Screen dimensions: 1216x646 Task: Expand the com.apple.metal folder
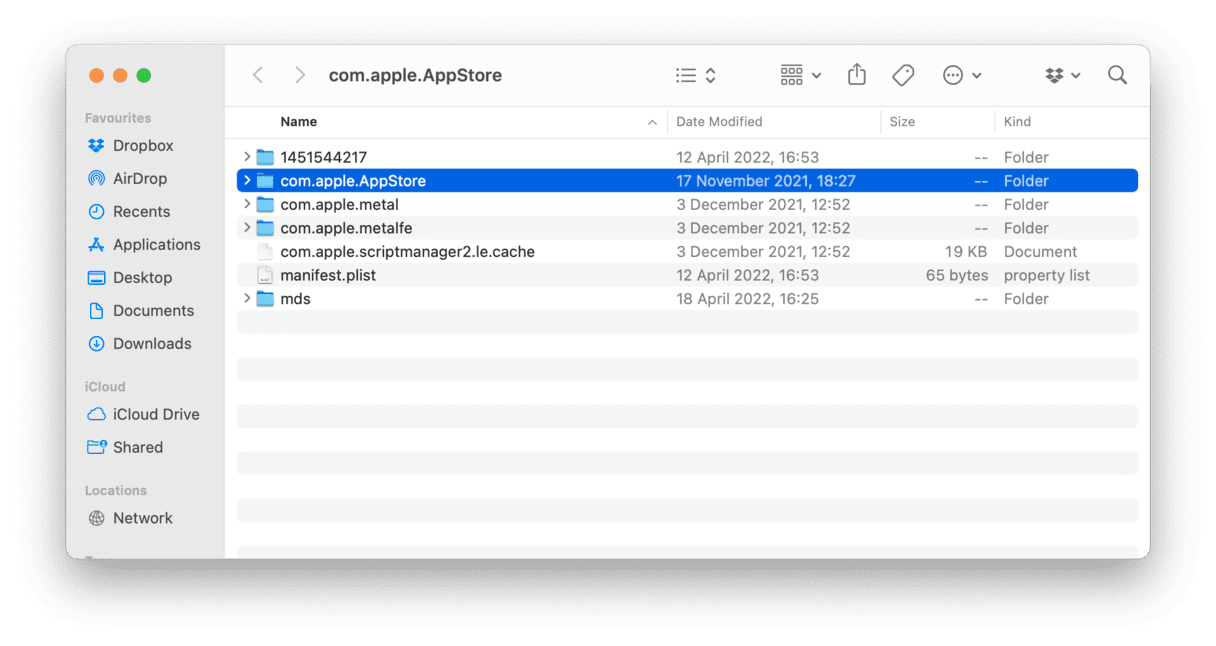247,204
